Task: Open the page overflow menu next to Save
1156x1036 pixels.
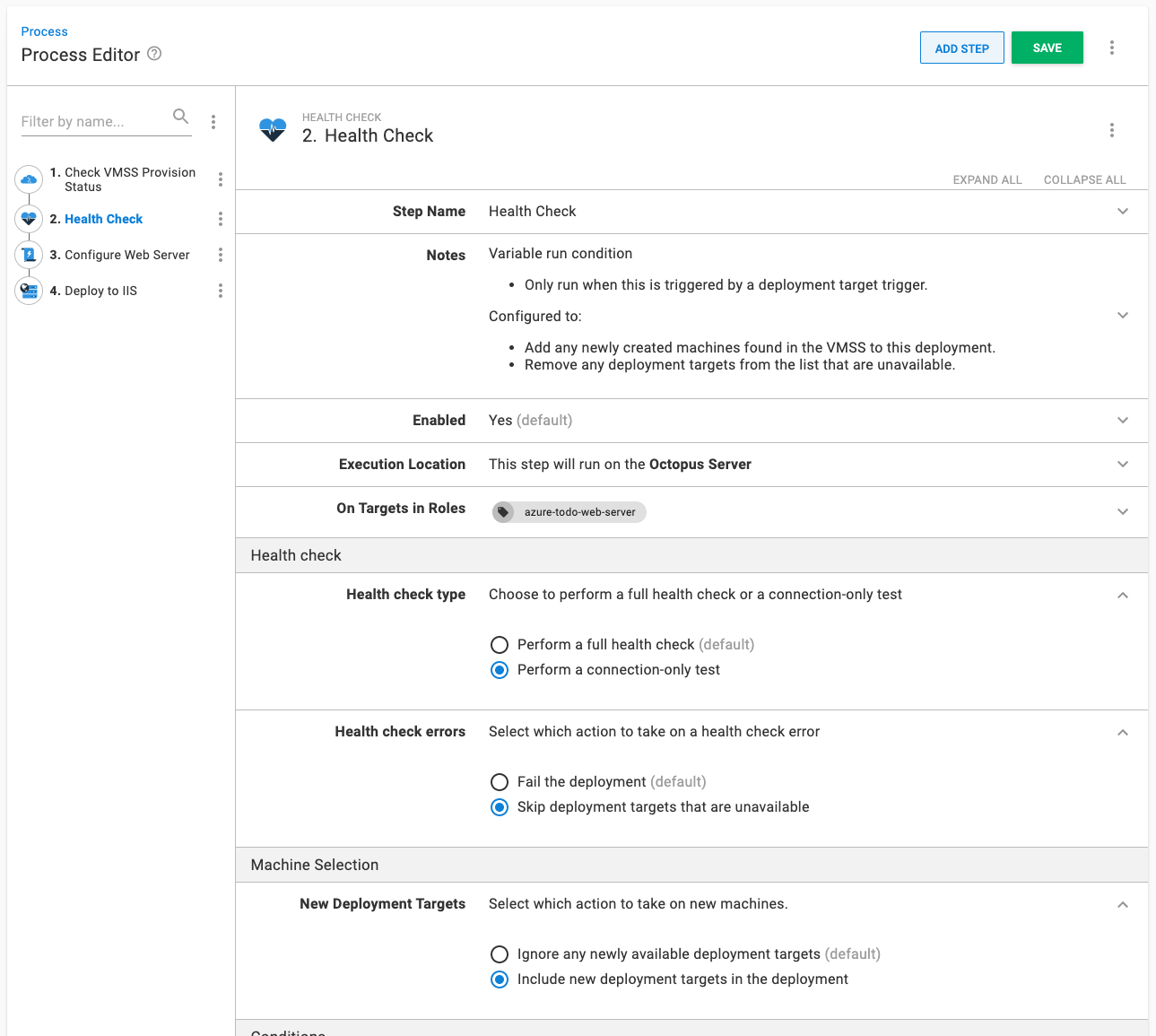Action: 1111,48
